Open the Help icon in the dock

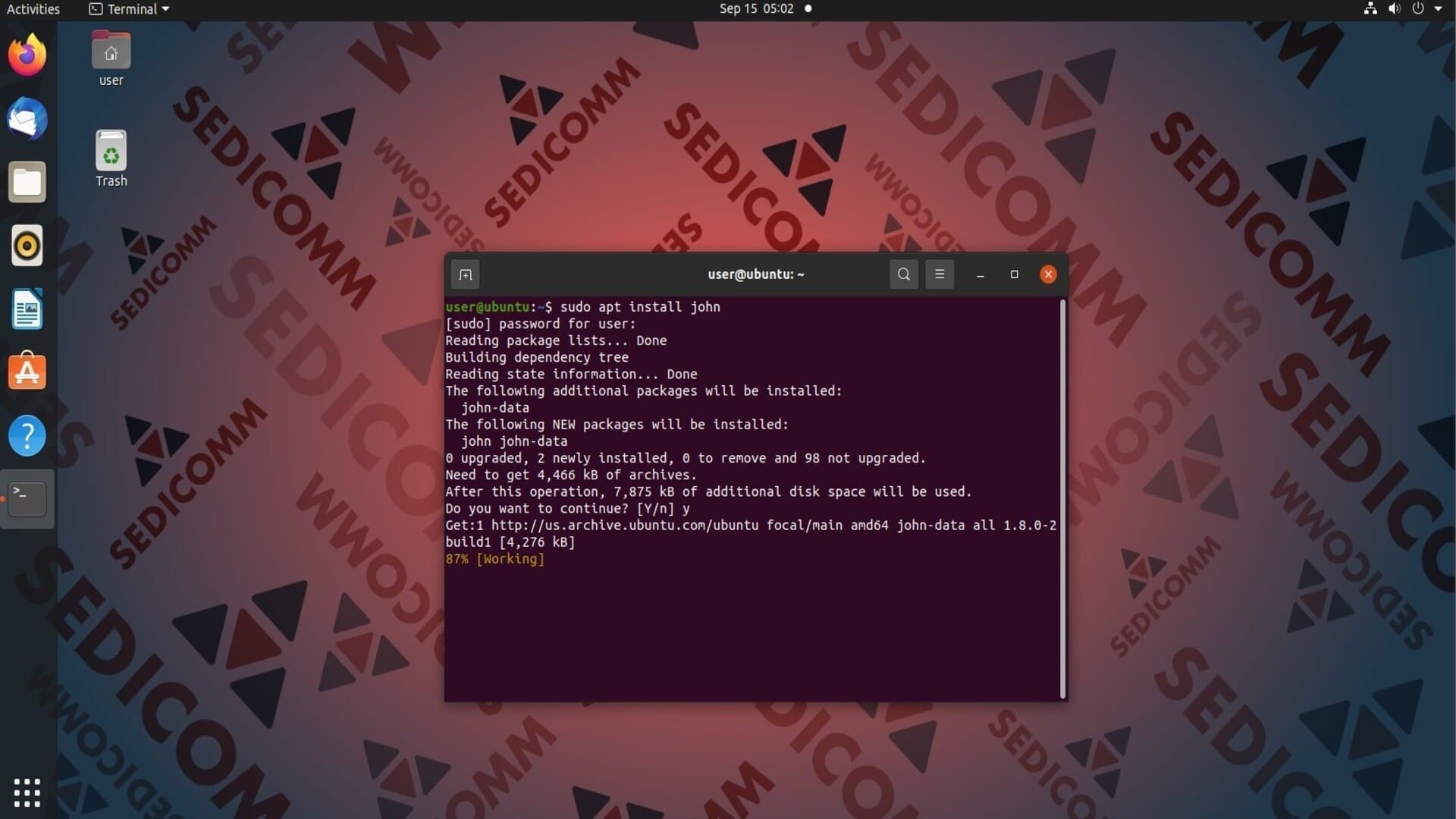(x=27, y=435)
